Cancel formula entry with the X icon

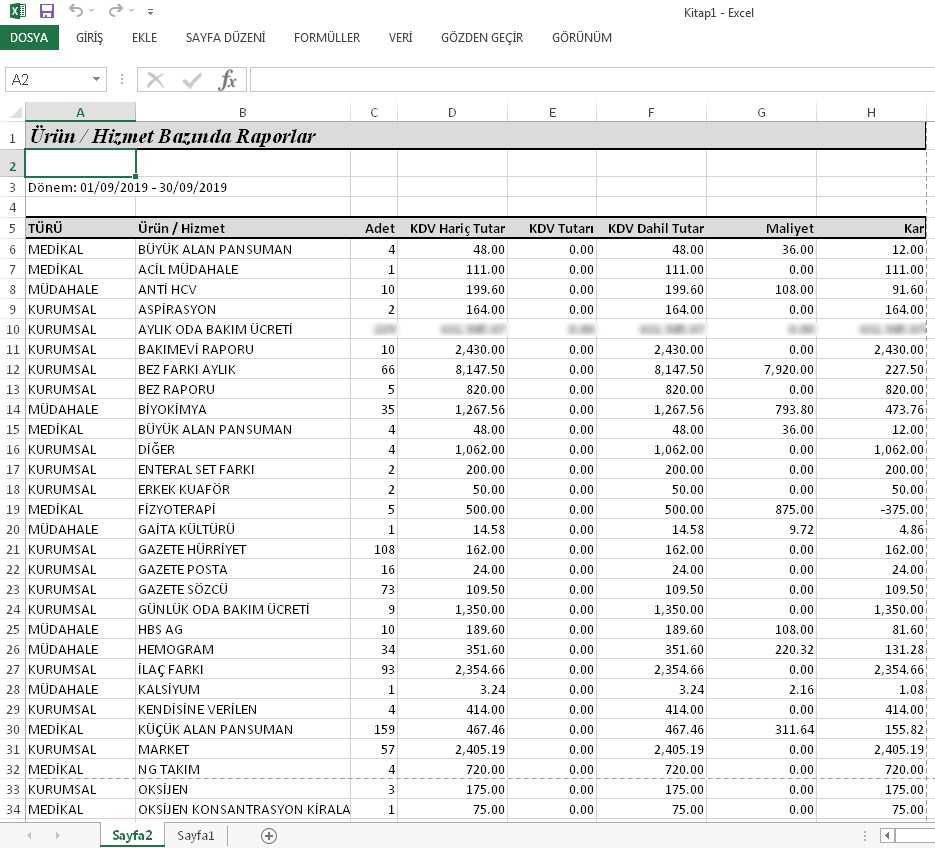(x=155, y=79)
